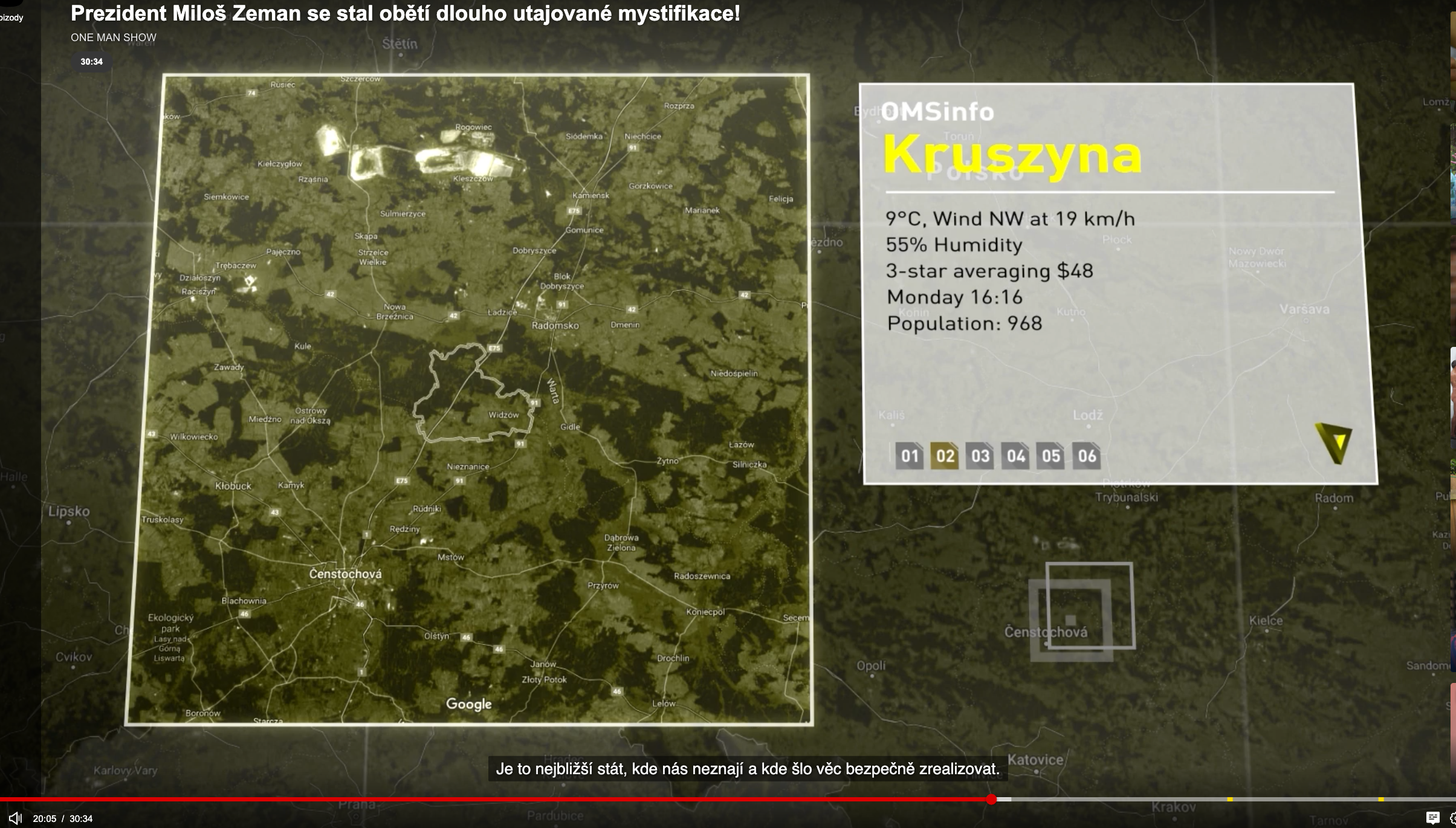Click the 'Population: 968' line
The width and height of the screenshot is (1456, 828).
965,323
